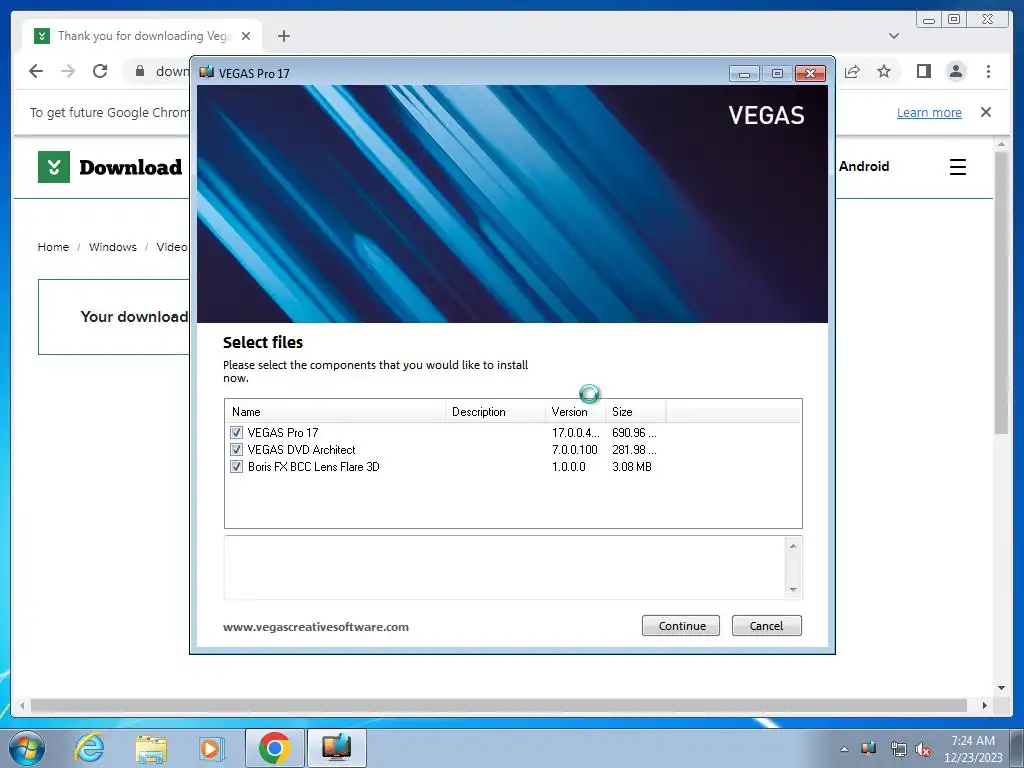Click the Size column header

[636, 411]
